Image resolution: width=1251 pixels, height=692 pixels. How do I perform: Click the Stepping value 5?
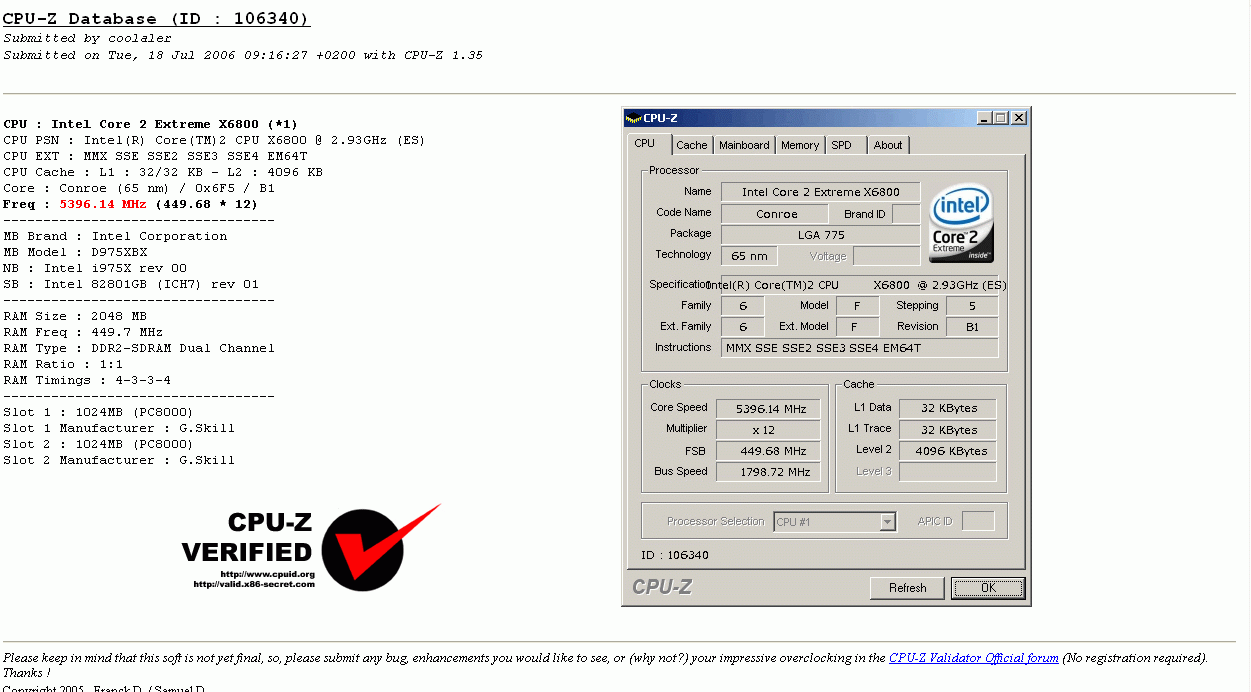click(972, 306)
